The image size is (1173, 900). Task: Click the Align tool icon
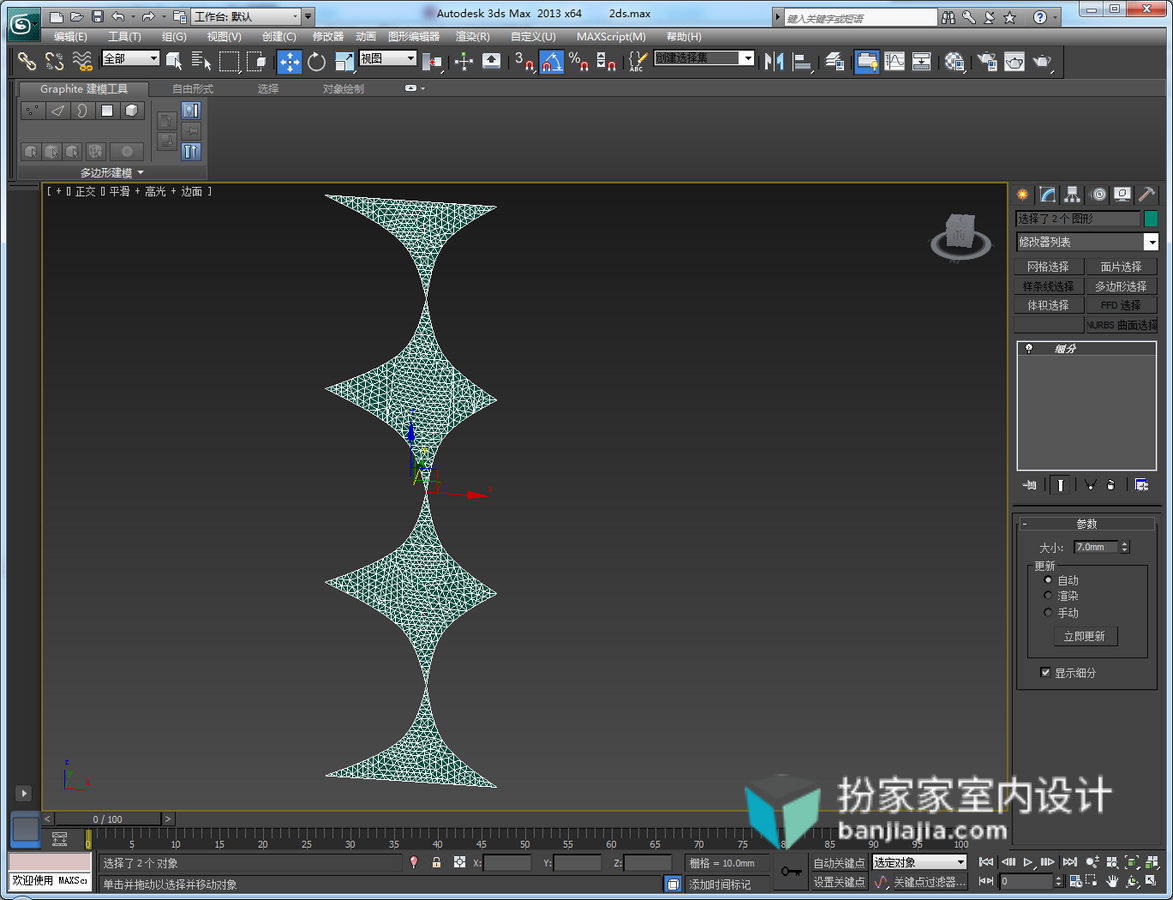(802, 61)
